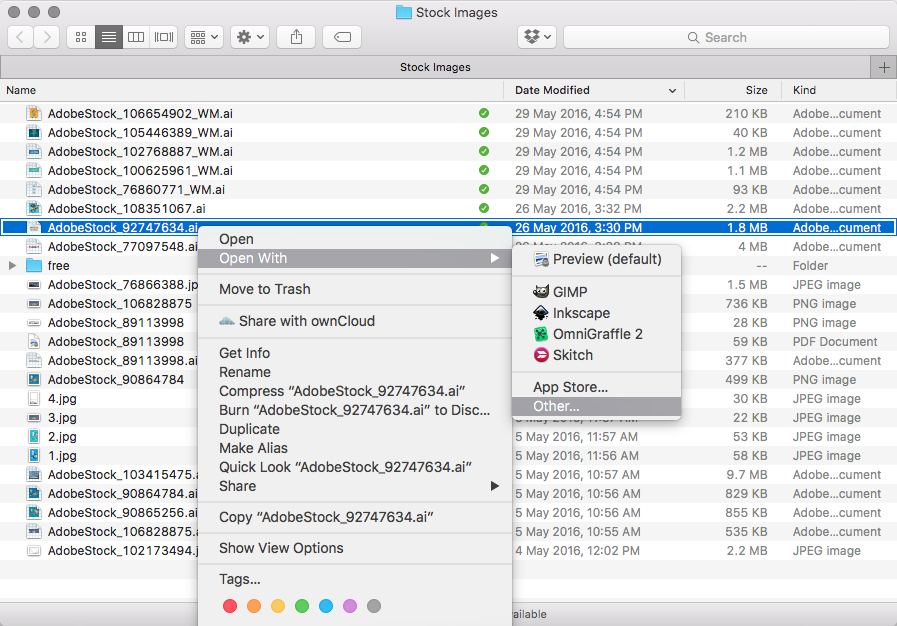
Task: Click the Share toolbar icon
Action: pyautogui.click(x=296, y=37)
